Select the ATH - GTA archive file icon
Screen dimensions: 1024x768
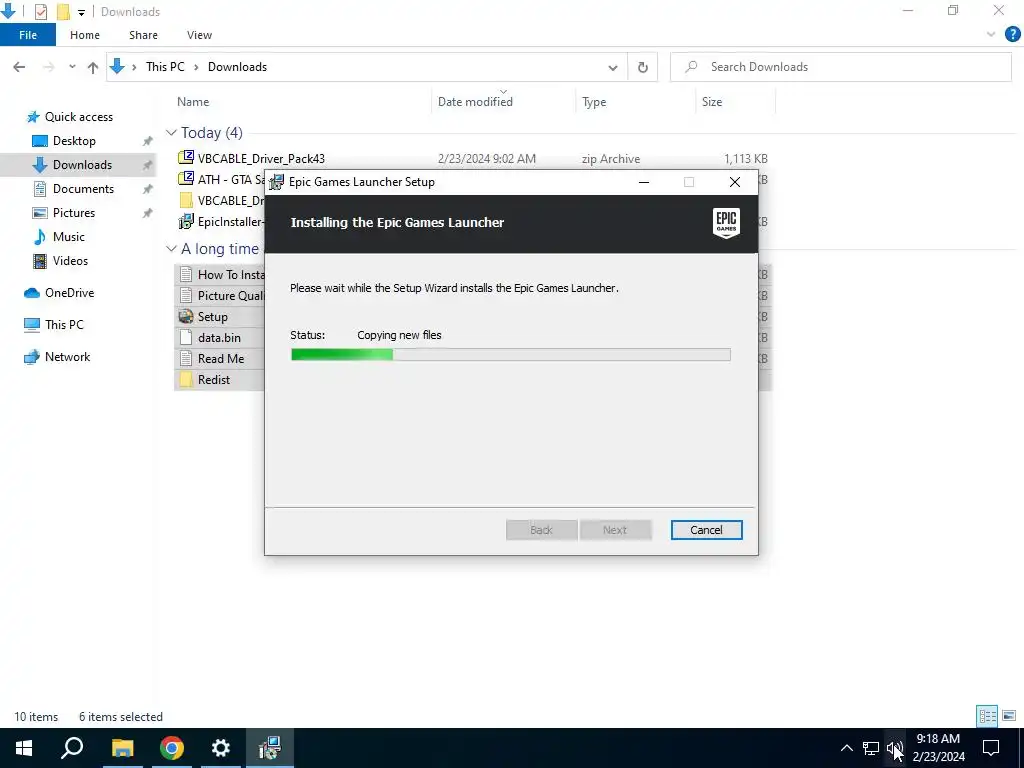186,178
